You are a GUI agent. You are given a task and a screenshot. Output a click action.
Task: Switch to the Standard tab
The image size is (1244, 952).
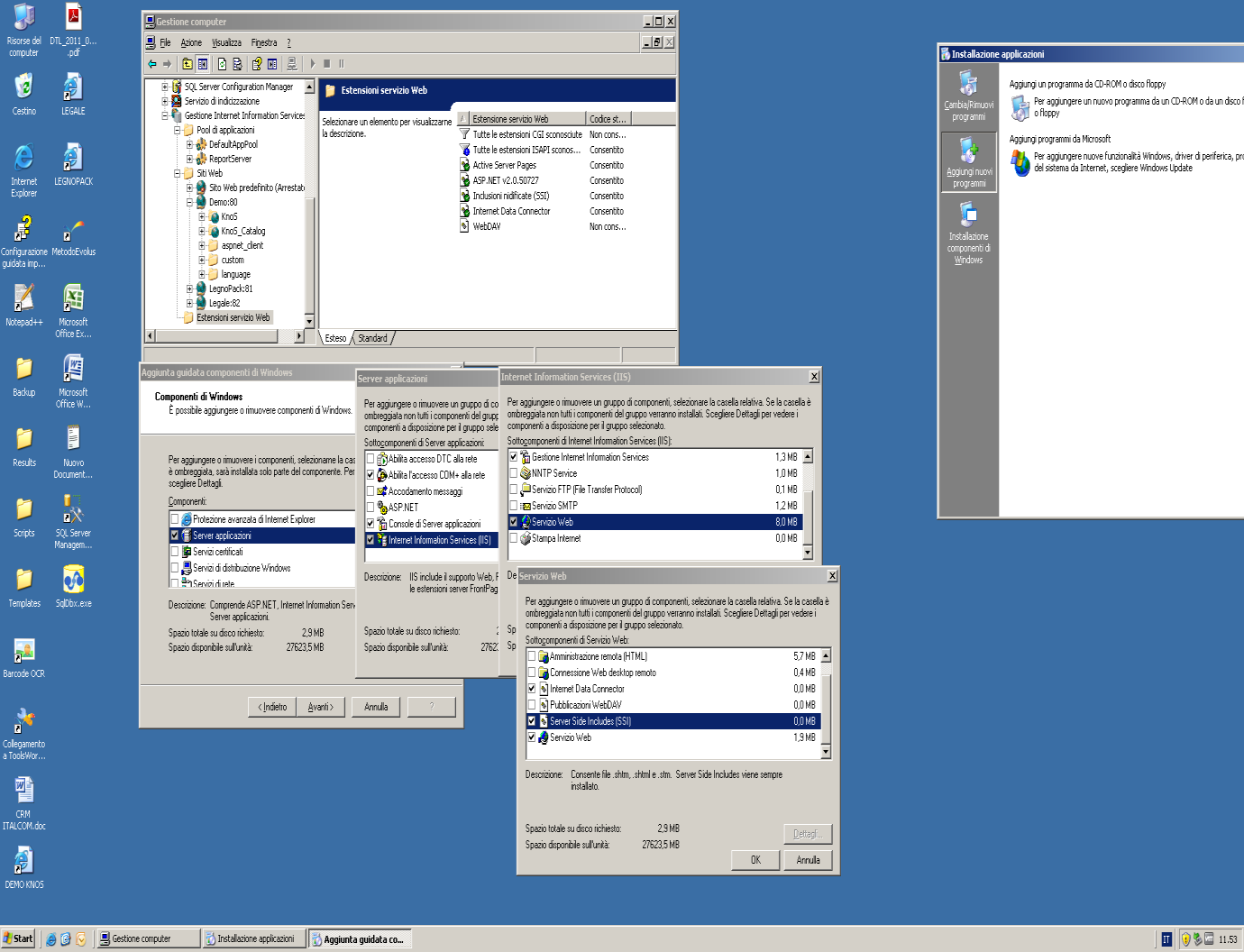click(x=372, y=338)
